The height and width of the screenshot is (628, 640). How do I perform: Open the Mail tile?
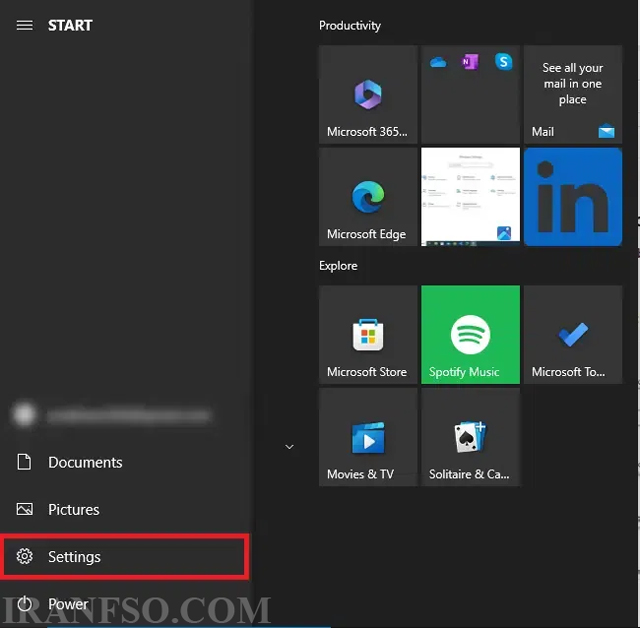(573, 94)
